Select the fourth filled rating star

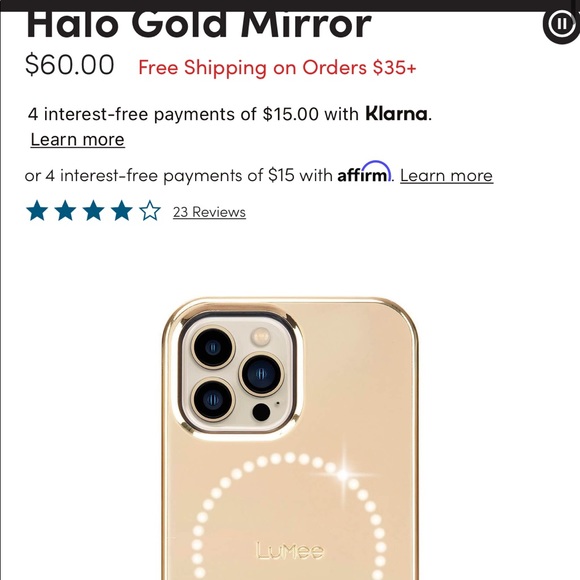coord(122,211)
